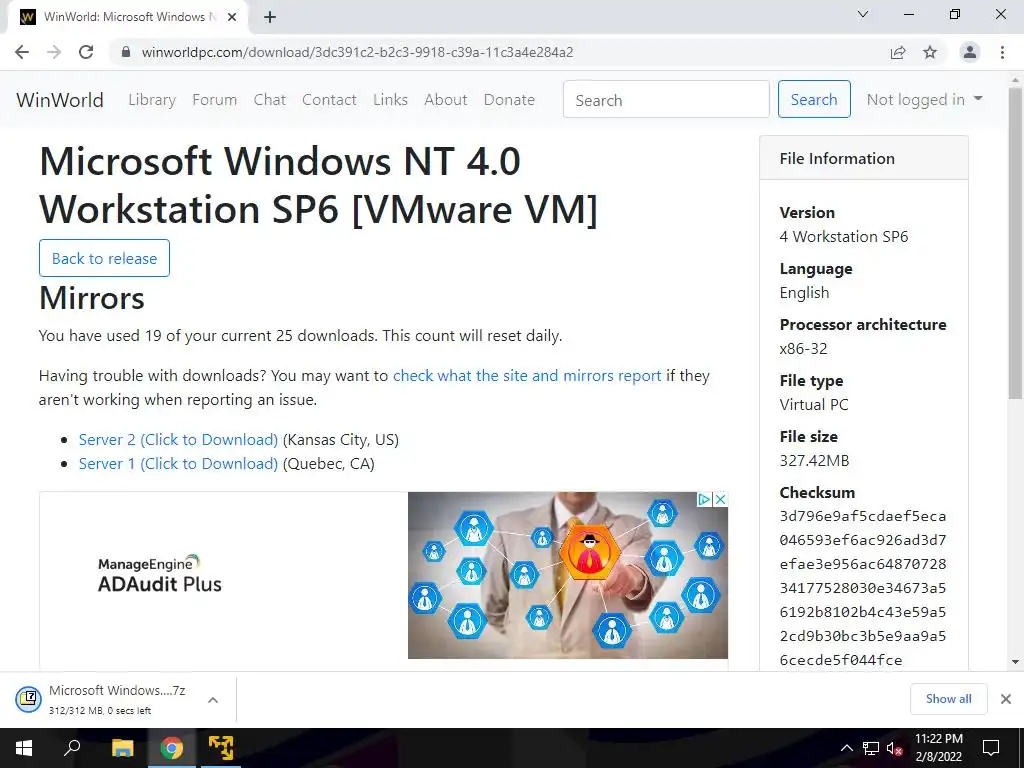Click the Virtual PC file type value
The image size is (1024, 768).
pyautogui.click(x=814, y=405)
